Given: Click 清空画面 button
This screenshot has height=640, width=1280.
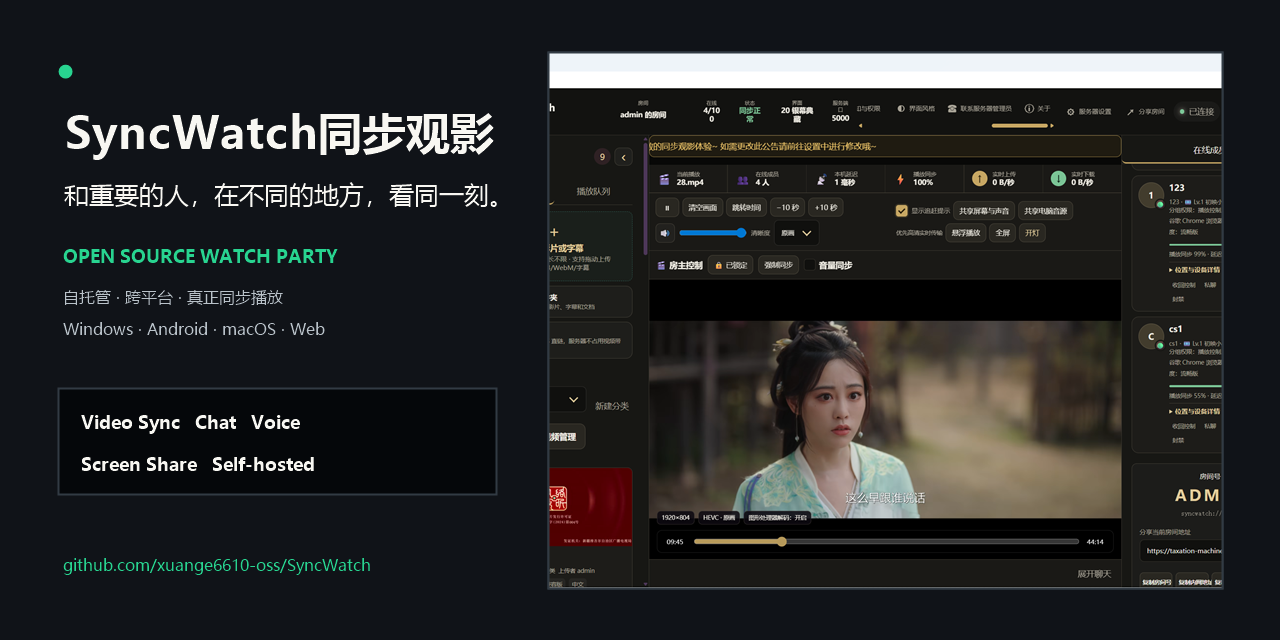Looking at the screenshot, I should click(702, 208).
